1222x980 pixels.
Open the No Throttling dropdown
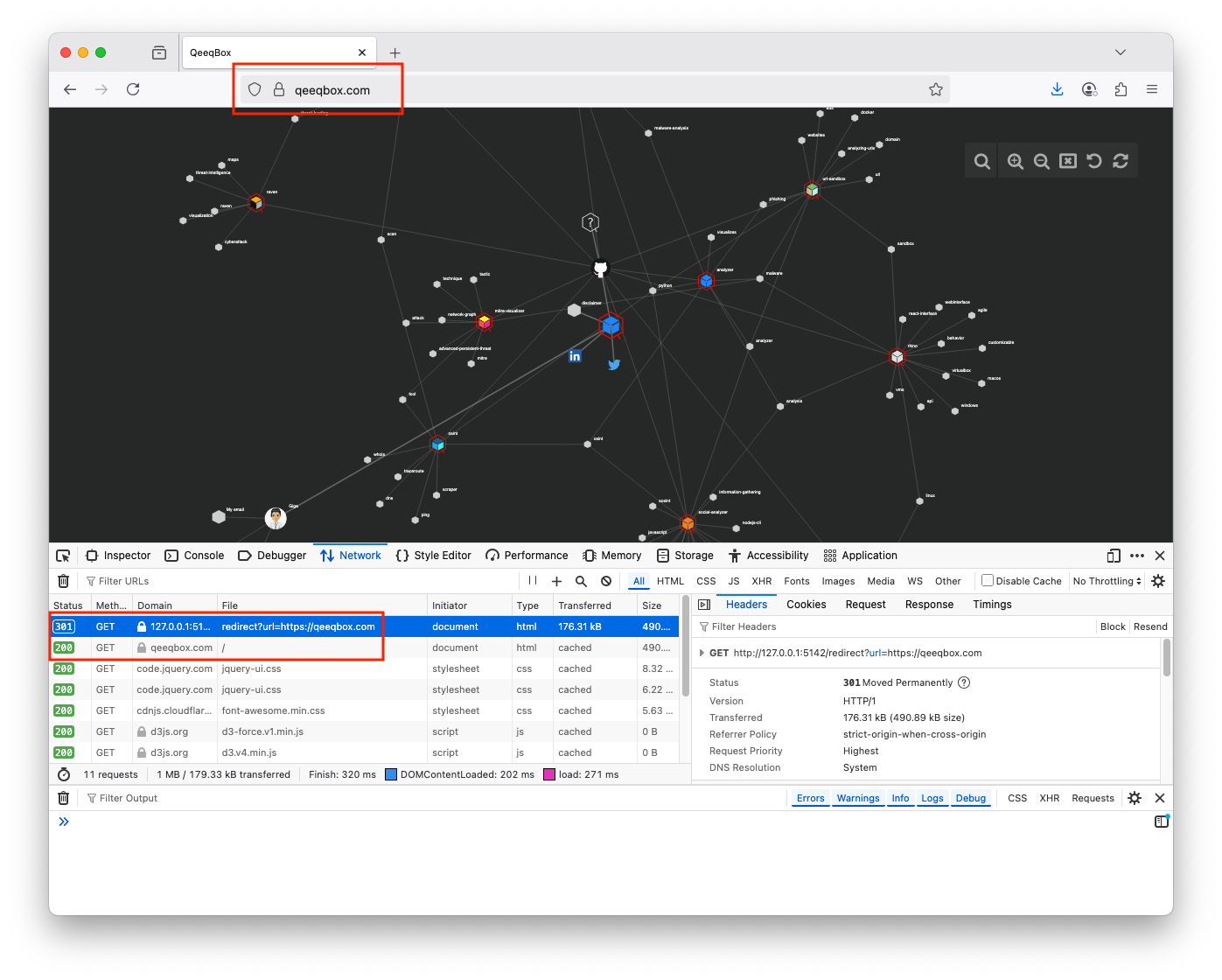1107,581
